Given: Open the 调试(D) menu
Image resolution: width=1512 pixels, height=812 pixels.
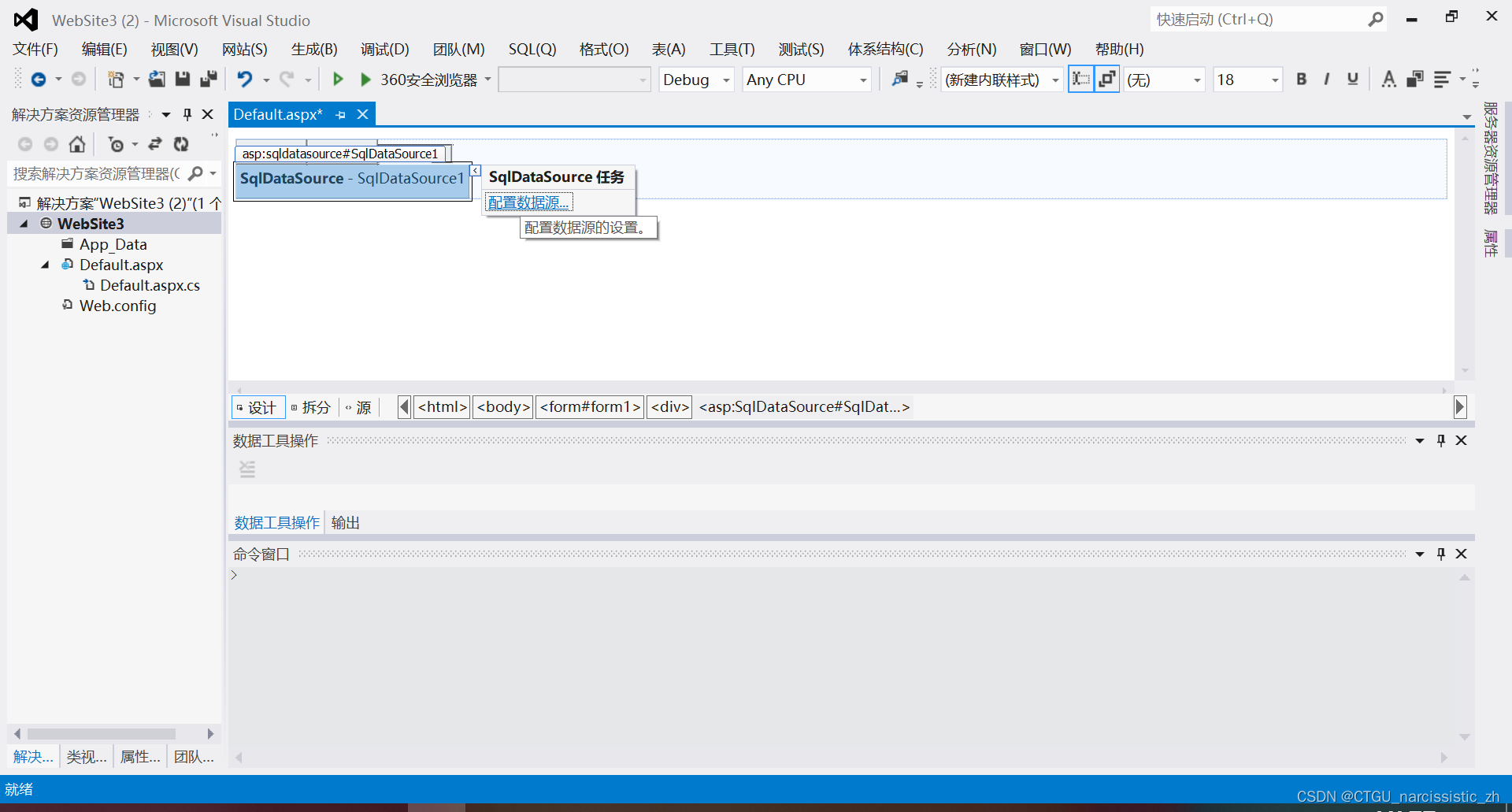Looking at the screenshot, I should pyautogui.click(x=385, y=49).
